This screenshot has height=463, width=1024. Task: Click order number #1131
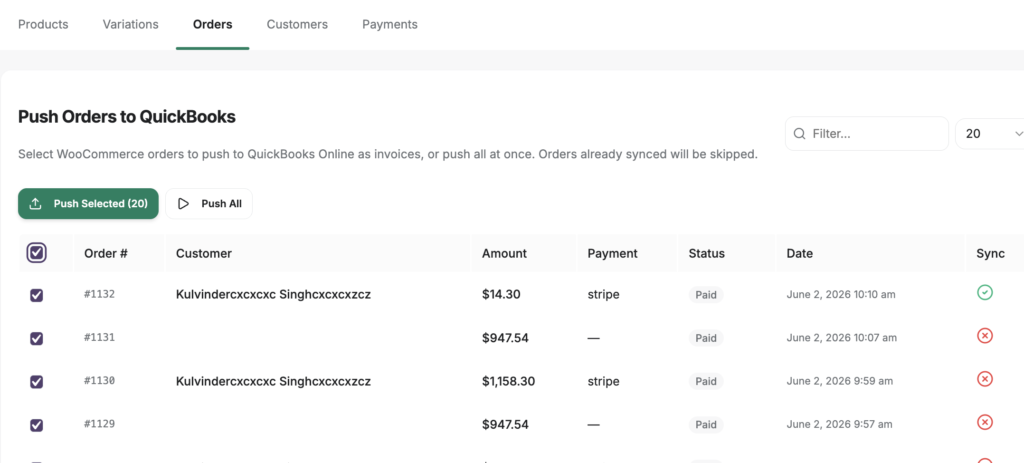[99, 338]
